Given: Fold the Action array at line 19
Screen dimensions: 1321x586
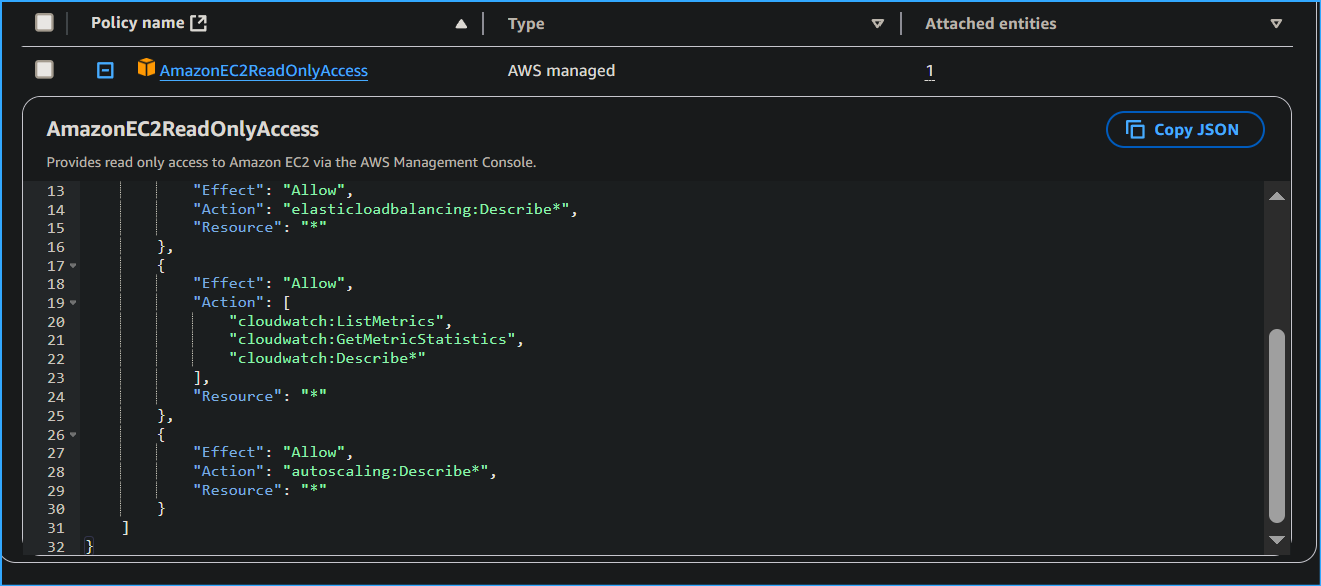Looking at the screenshot, I should pyautogui.click(x=74, y=303).
